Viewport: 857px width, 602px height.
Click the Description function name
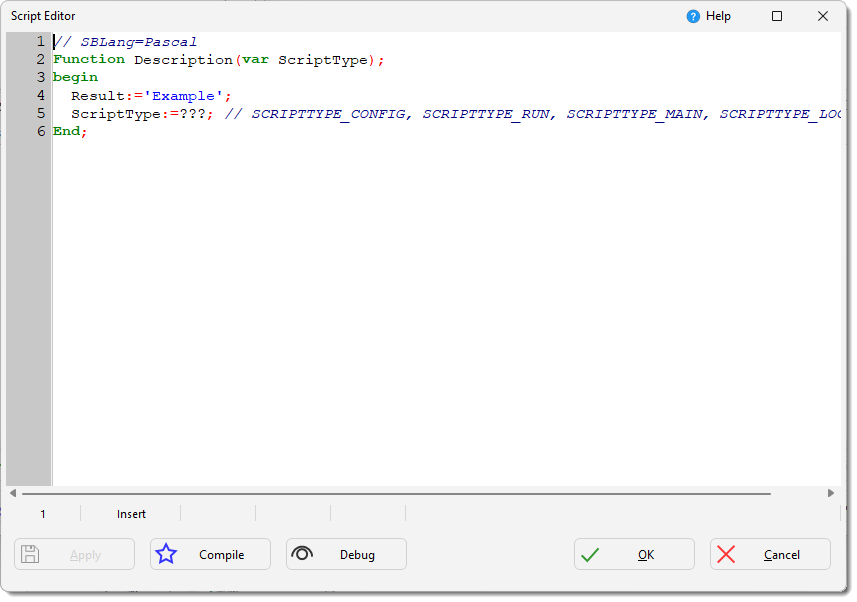183,60
